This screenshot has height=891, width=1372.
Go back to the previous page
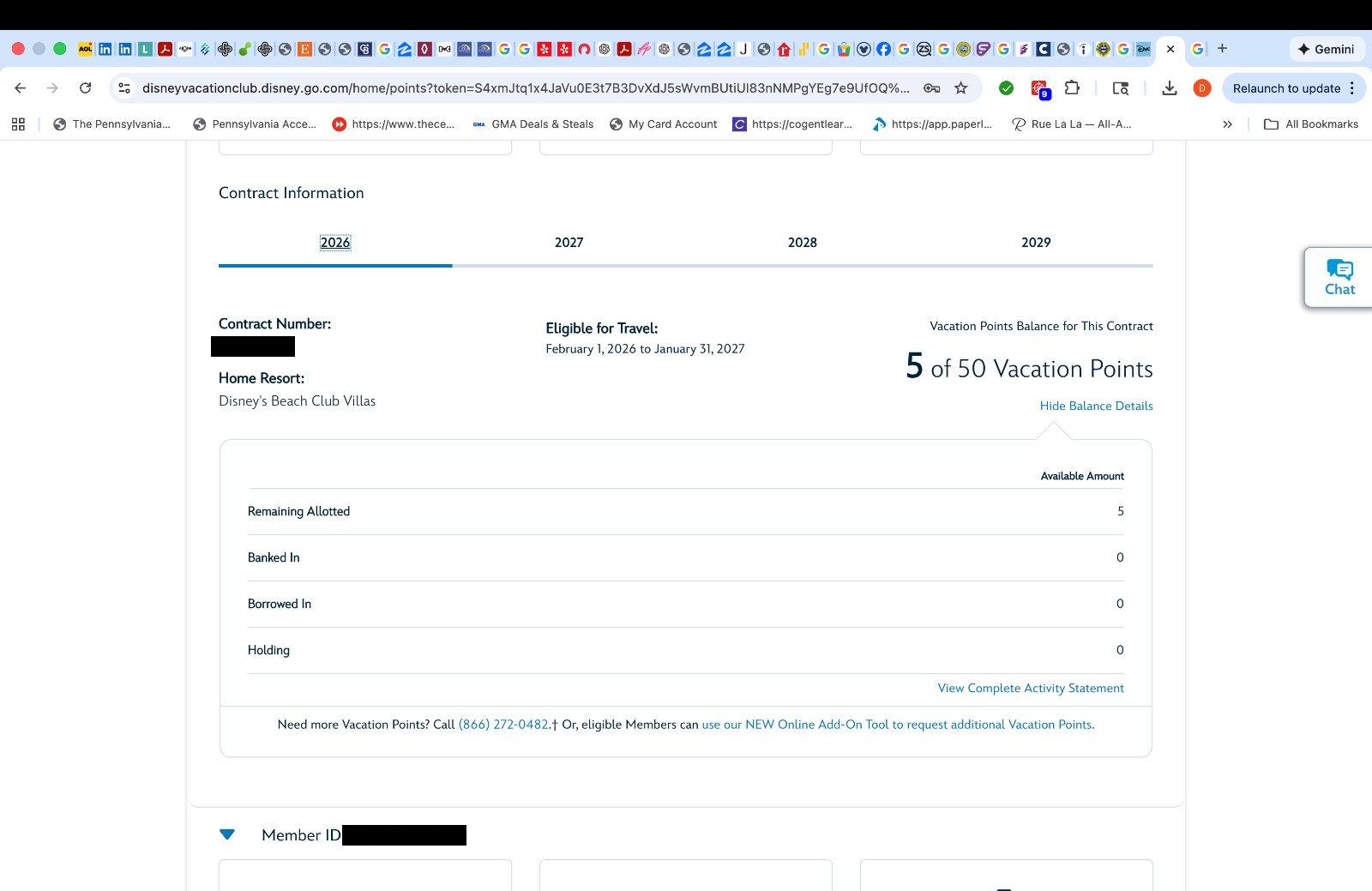point(21,88)
